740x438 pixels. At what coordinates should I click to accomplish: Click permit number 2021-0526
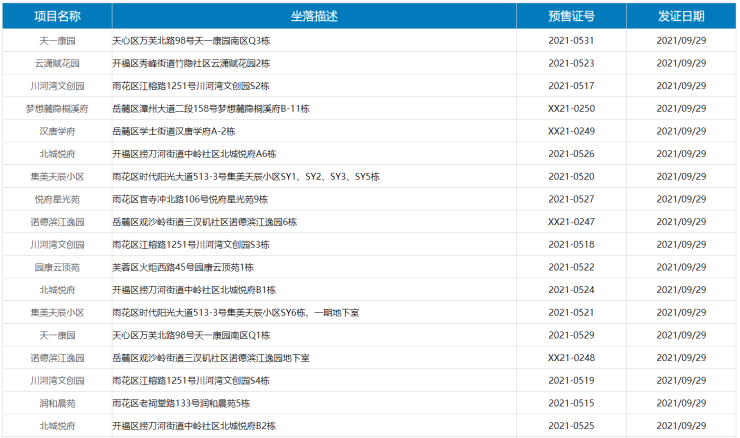pyautogui.click(x=571, y=154)
